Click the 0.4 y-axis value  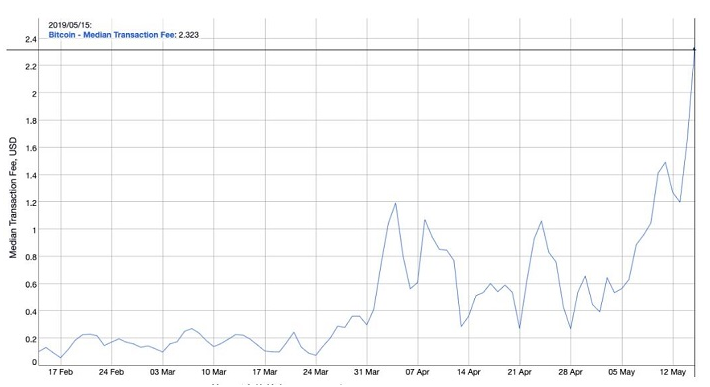[31, 311]
